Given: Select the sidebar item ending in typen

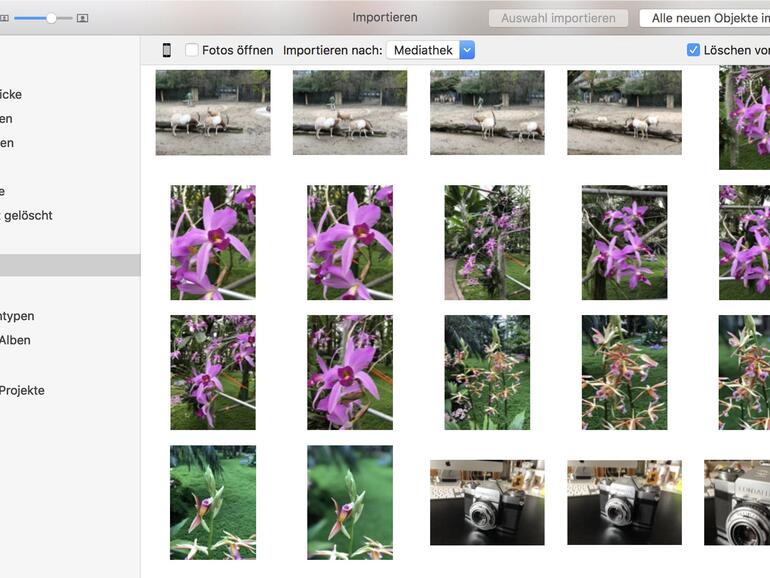Looking at the screenshot, I should tap(17, 316).
